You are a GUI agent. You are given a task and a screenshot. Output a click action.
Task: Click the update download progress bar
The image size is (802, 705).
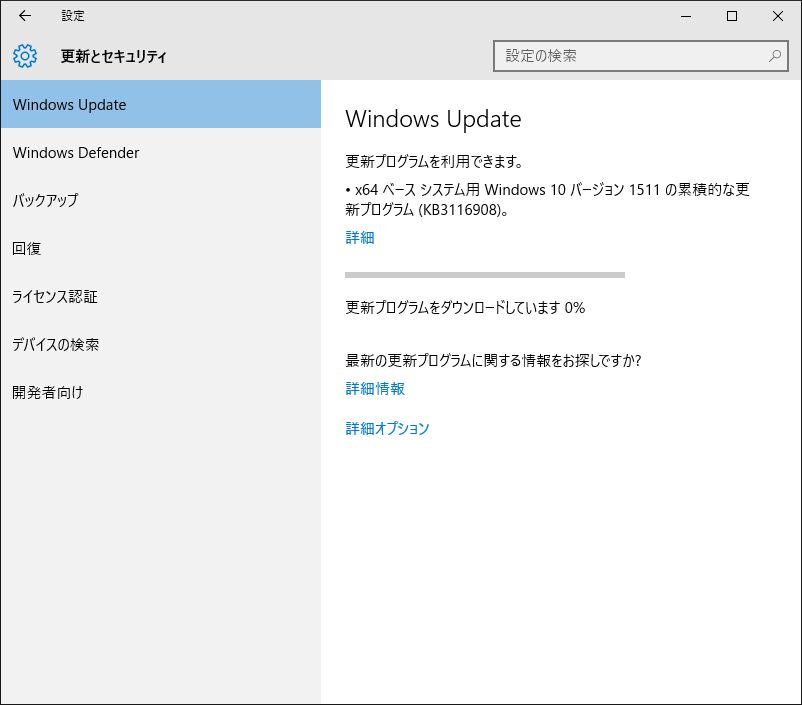tap(484, 274)
